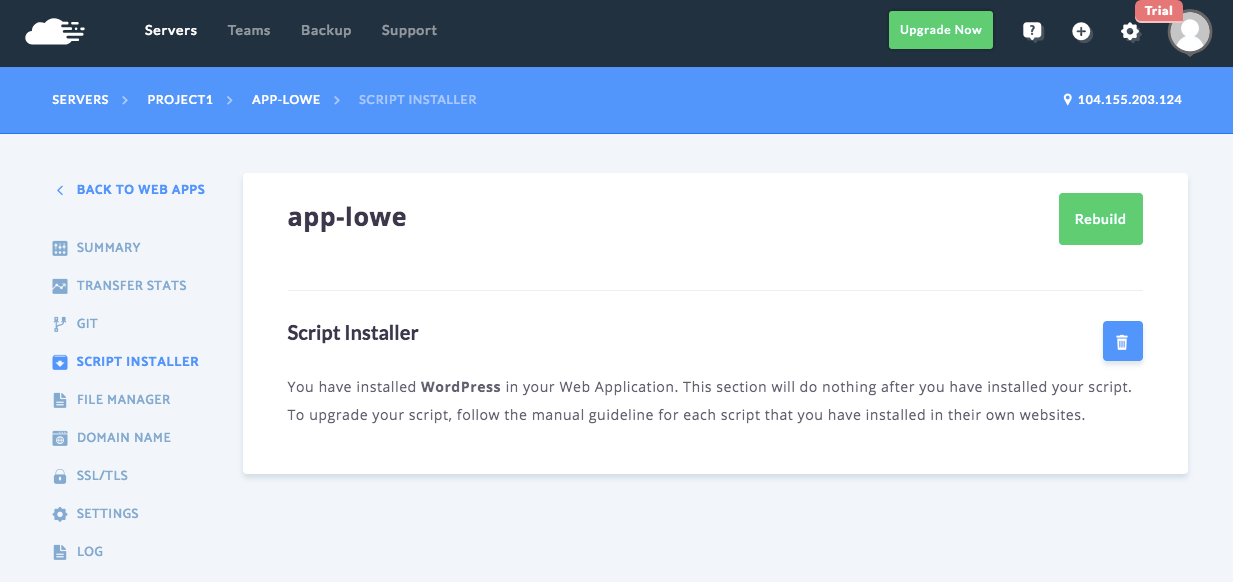The height and width of the screenshot is (582, 1233).
Task: Go to SERVERS breadcrumb
Action: tap(80, 100)
